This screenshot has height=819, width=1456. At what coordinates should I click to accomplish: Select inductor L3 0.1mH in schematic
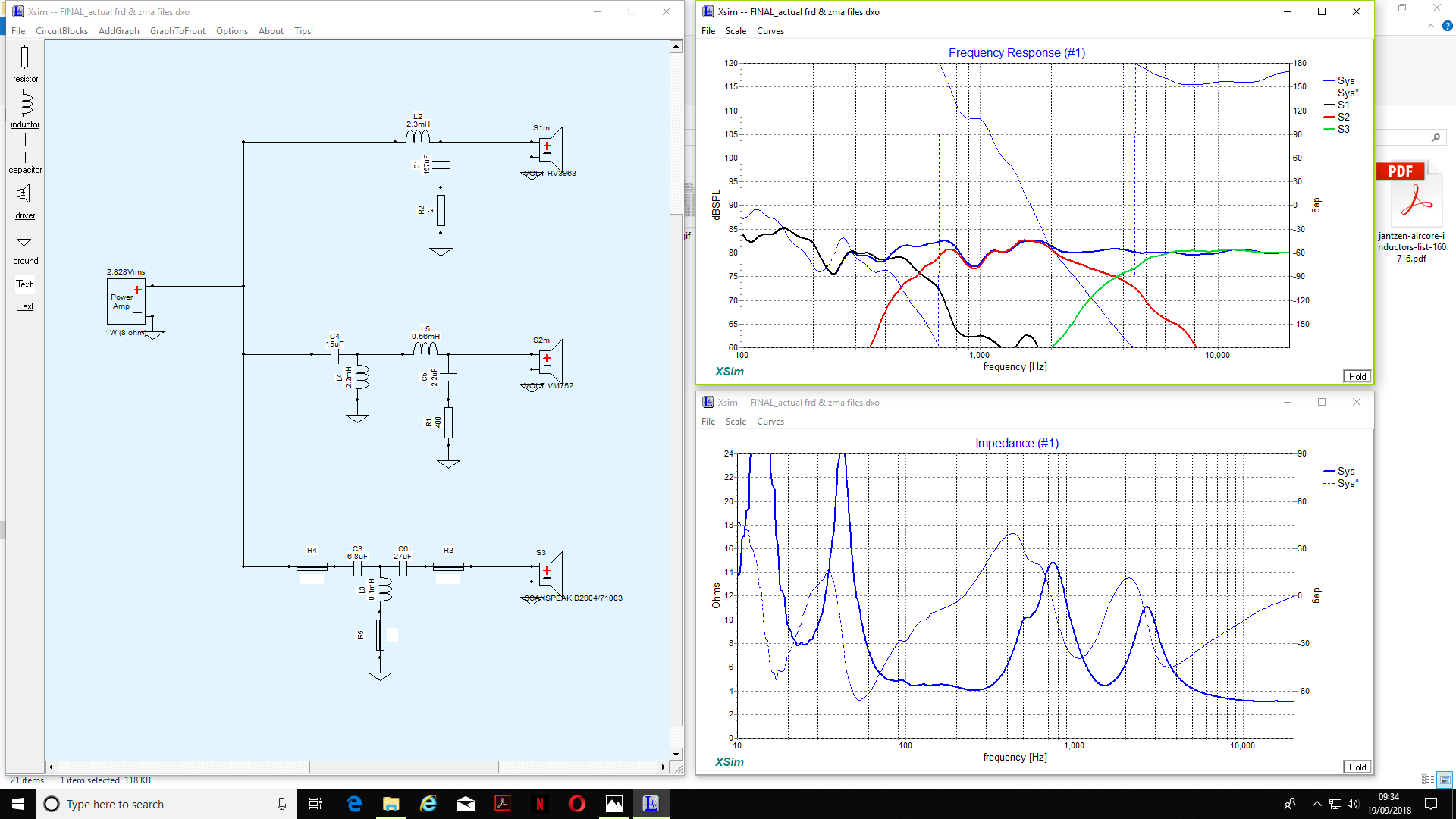pos(385,589)
